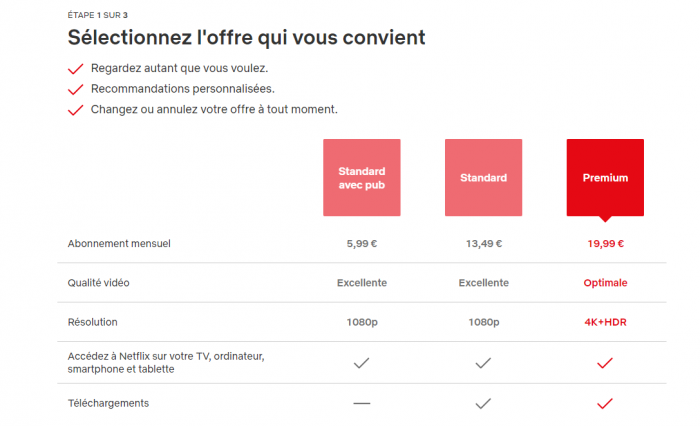Select the Standard avec pub plan tile
This screenshot has height=426, width=700.
click(x=362, y=177)
